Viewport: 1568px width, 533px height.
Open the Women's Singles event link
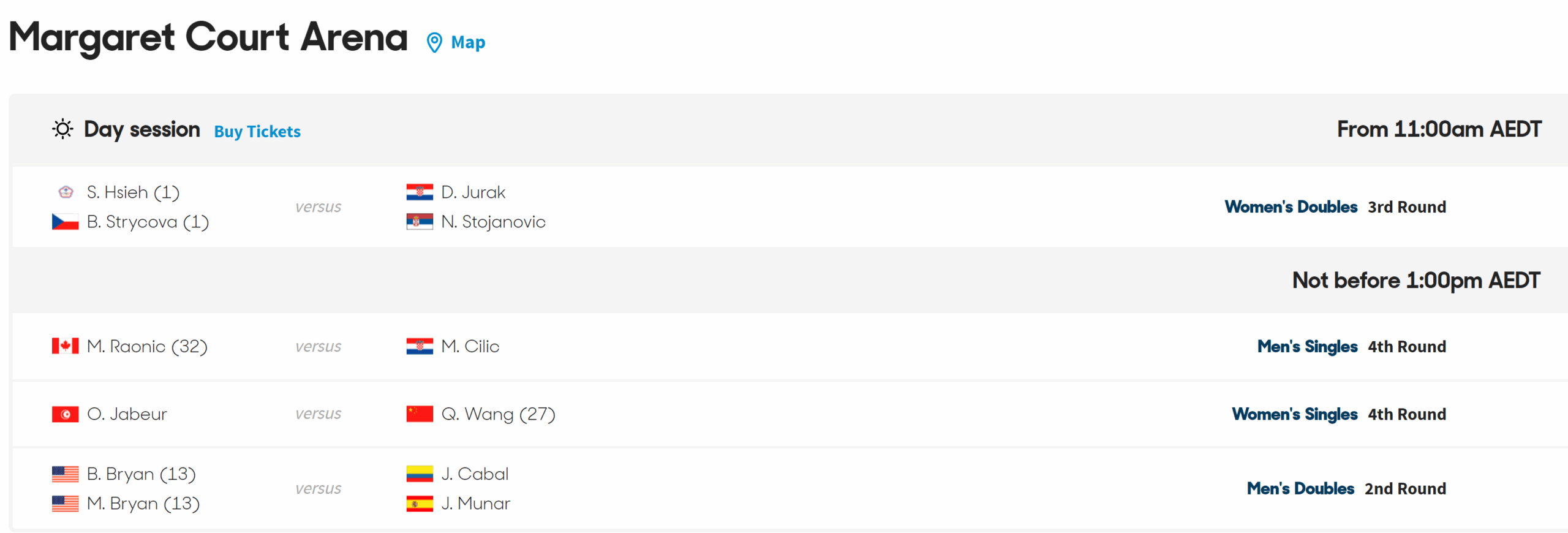(x=1294, y=414)
